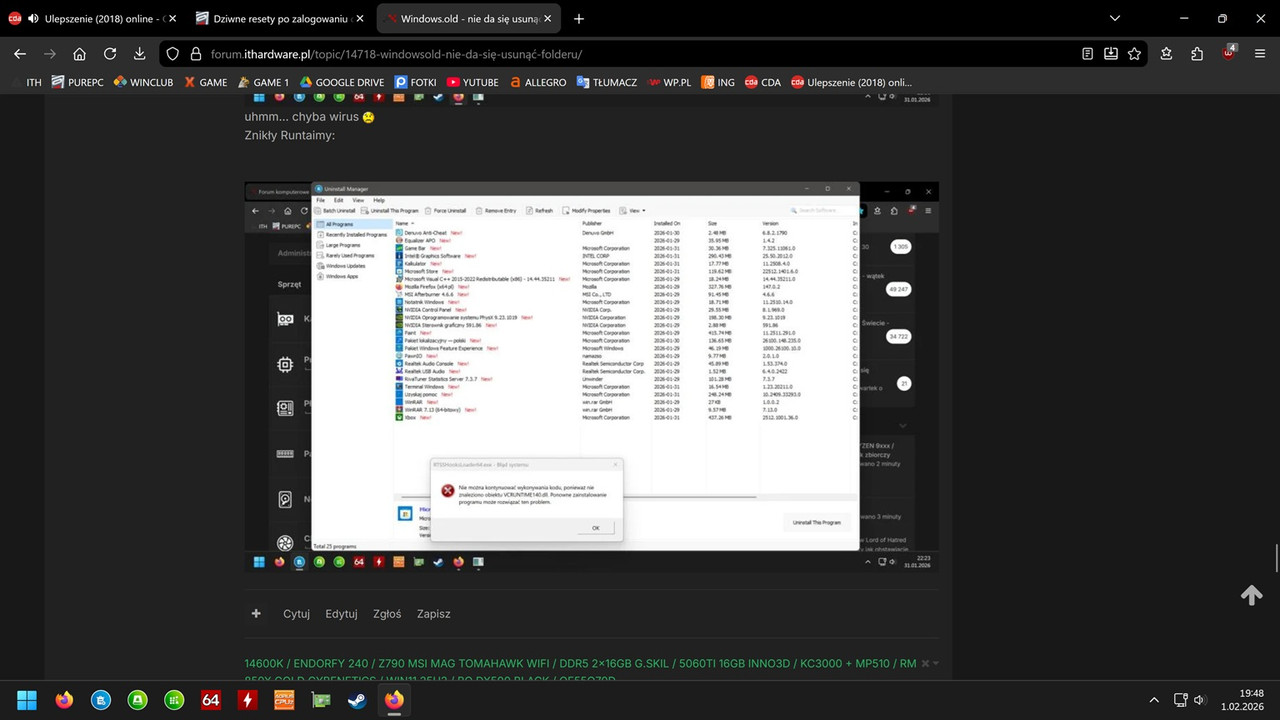This screenshot has height=720, width=1280.
Task: Open the PUREPC bookmark
Action: (78, 82)
